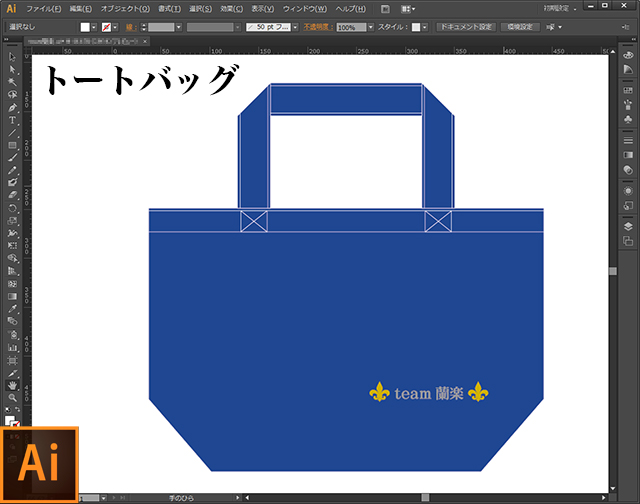
Task: Activate the Type tool
Action: [x=12, y=120]
